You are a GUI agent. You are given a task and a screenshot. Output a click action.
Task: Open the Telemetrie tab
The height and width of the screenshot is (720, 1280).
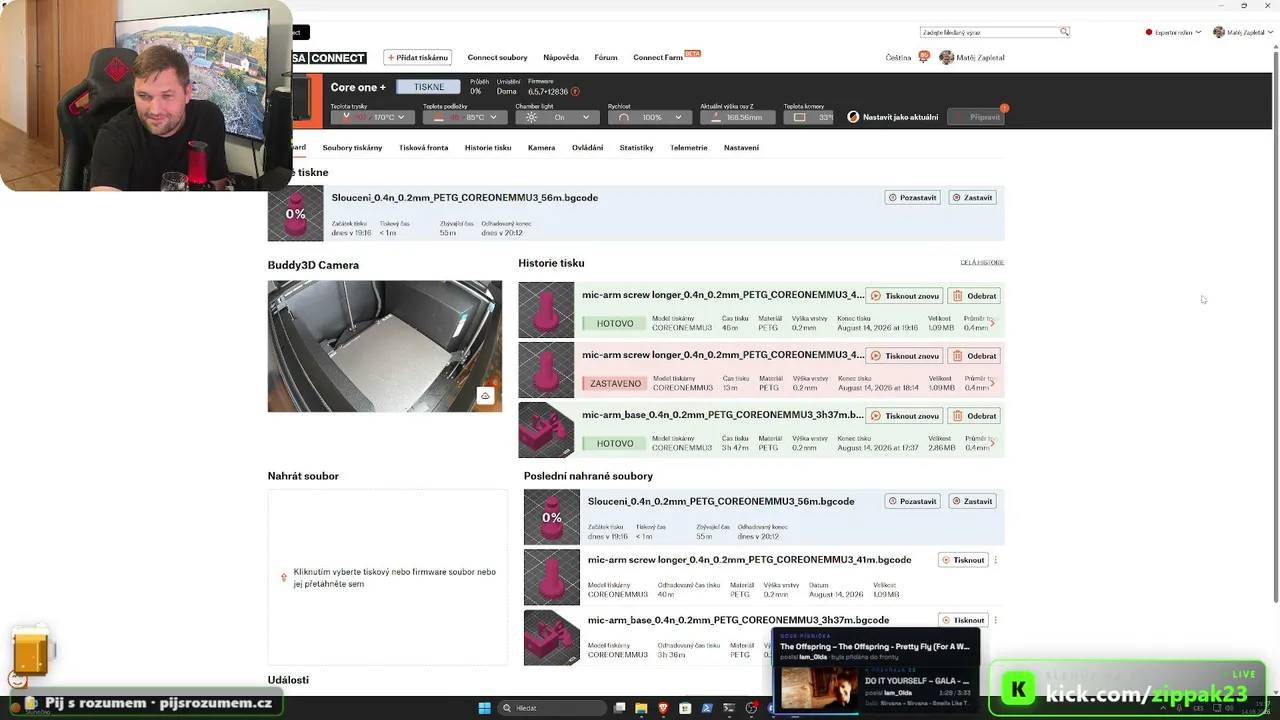coord(689,148)
